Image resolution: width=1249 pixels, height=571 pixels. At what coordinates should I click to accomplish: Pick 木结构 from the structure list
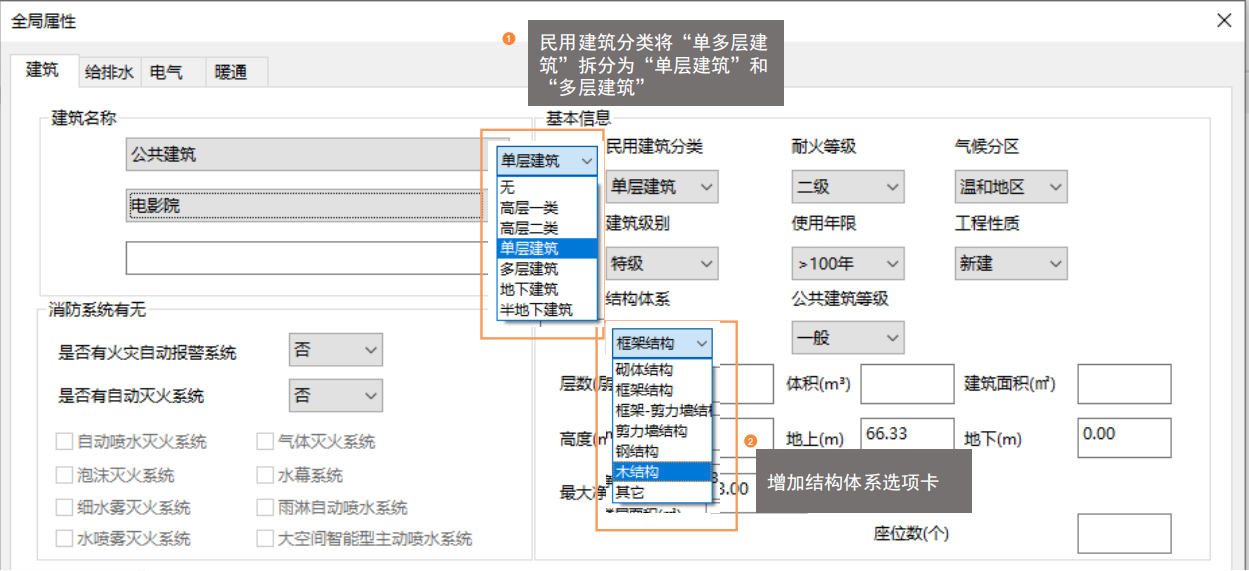[x=662, y=472]
